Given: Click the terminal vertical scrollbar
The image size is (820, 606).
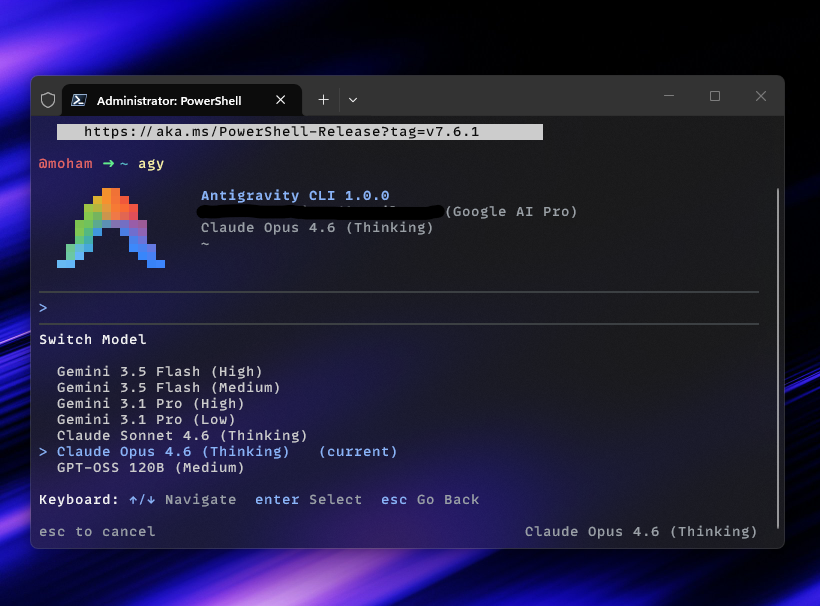Looking at the screenshot, I should [778, 358].
